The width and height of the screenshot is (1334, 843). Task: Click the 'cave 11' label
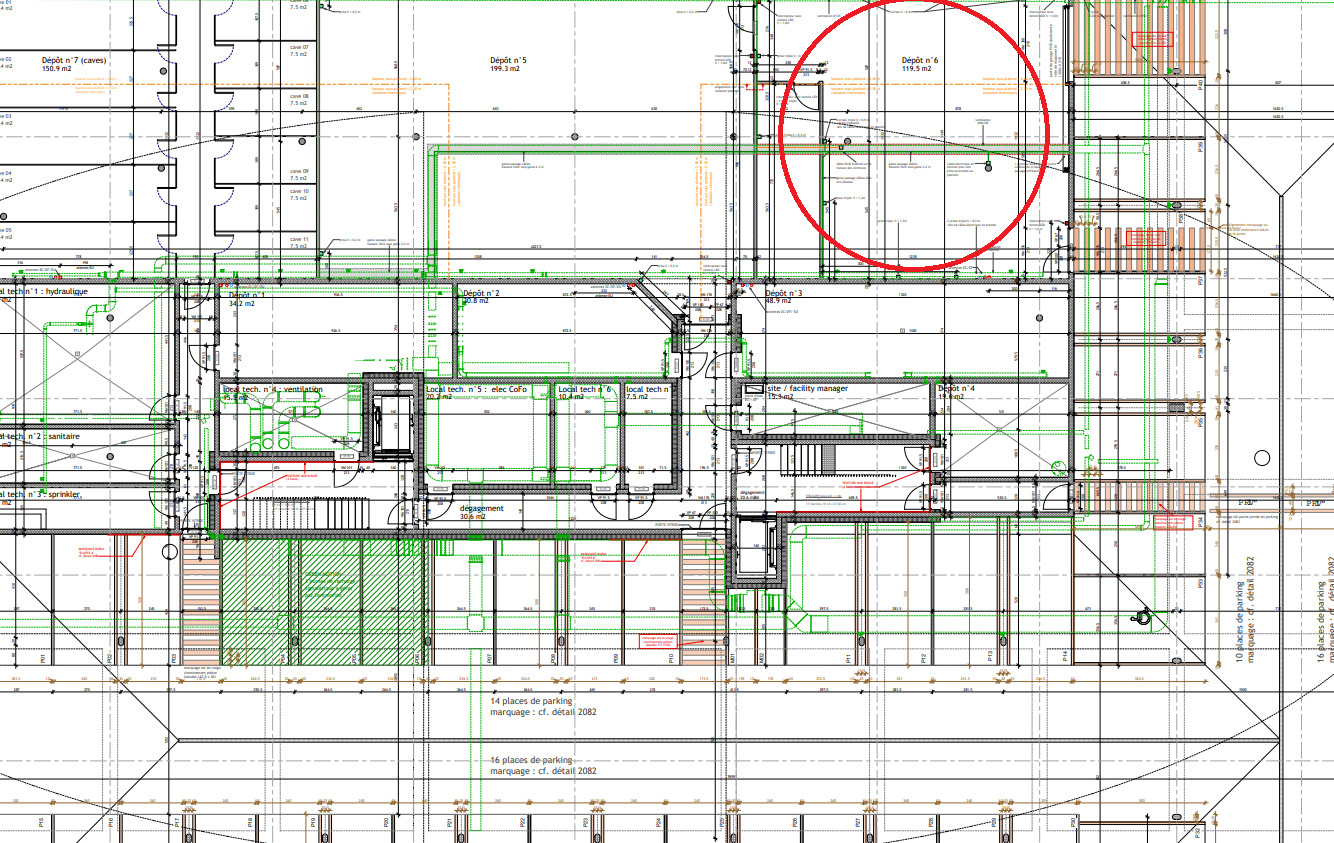[299, 239]
